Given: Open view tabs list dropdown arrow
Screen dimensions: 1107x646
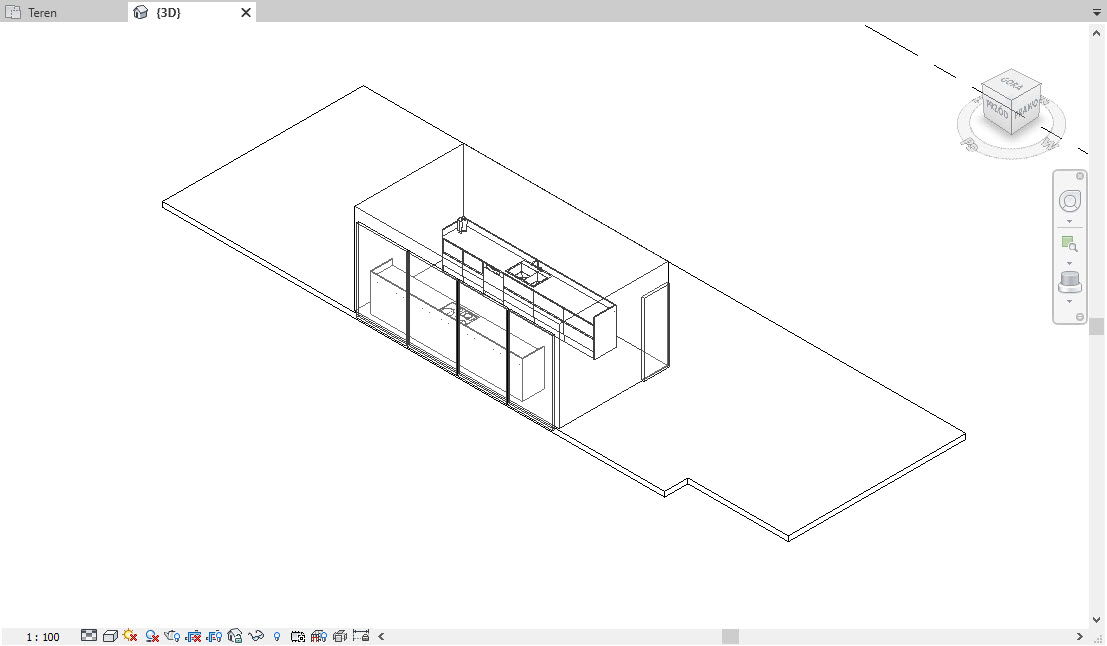Looking at the screenshot, I should click(x=1097, y=13).
